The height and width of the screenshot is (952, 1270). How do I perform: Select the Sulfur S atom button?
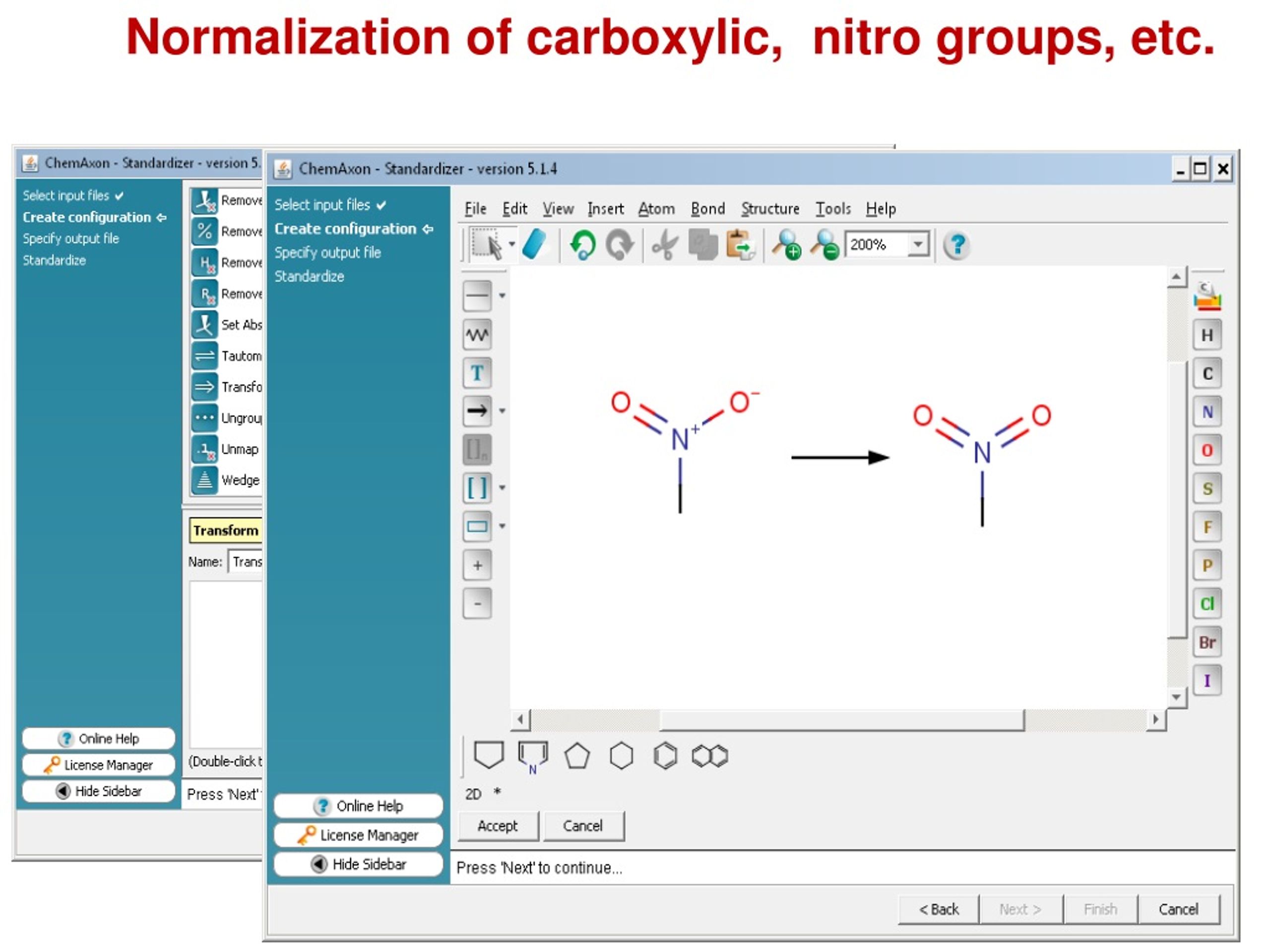[1207, 489]
